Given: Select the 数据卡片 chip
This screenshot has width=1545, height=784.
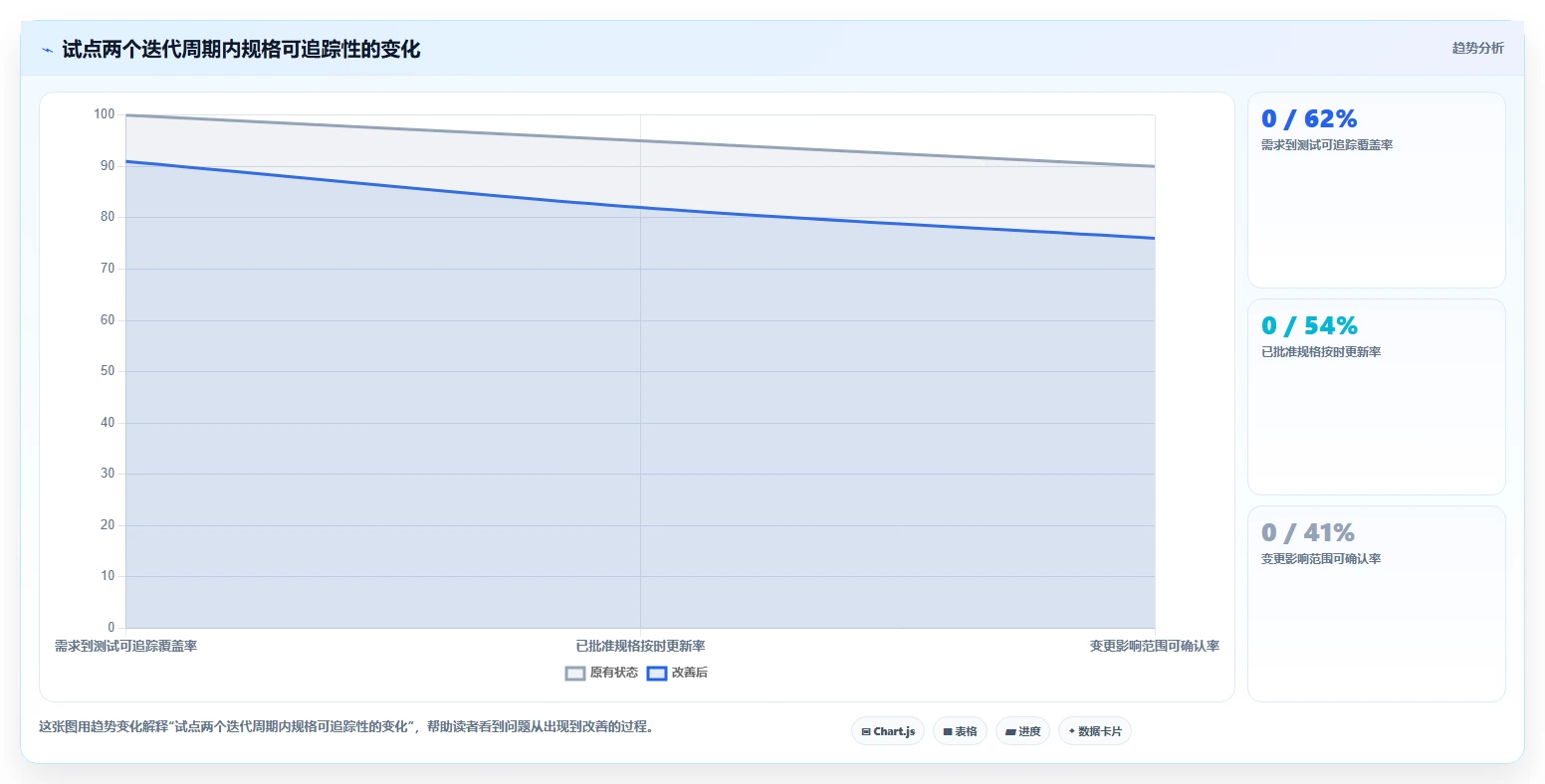Looking at the screenshot, I should coord(1095,731).
